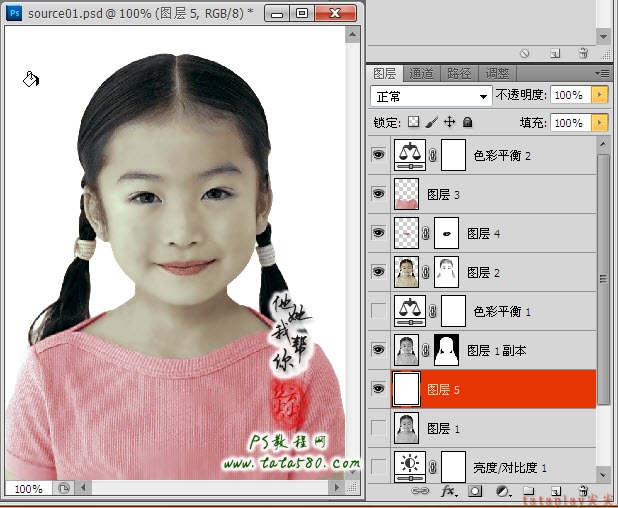Click upper panel new item icon
This screenshot has height=508, width=618.
point(555,54)
